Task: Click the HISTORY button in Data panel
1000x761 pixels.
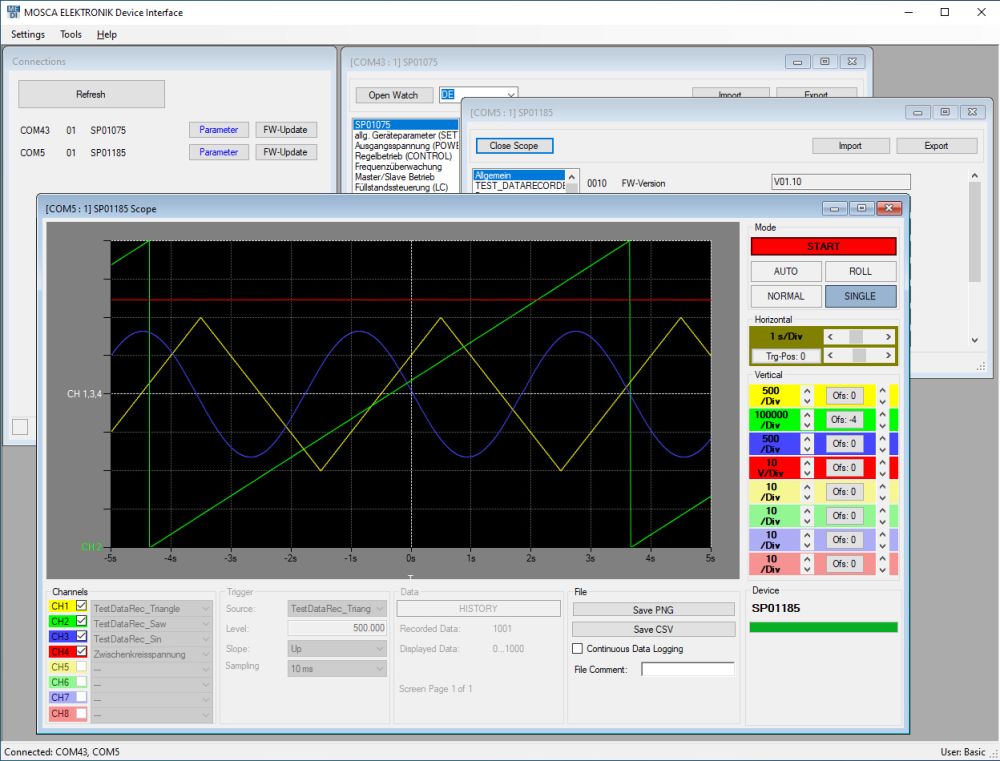Action: coord(478,609)
